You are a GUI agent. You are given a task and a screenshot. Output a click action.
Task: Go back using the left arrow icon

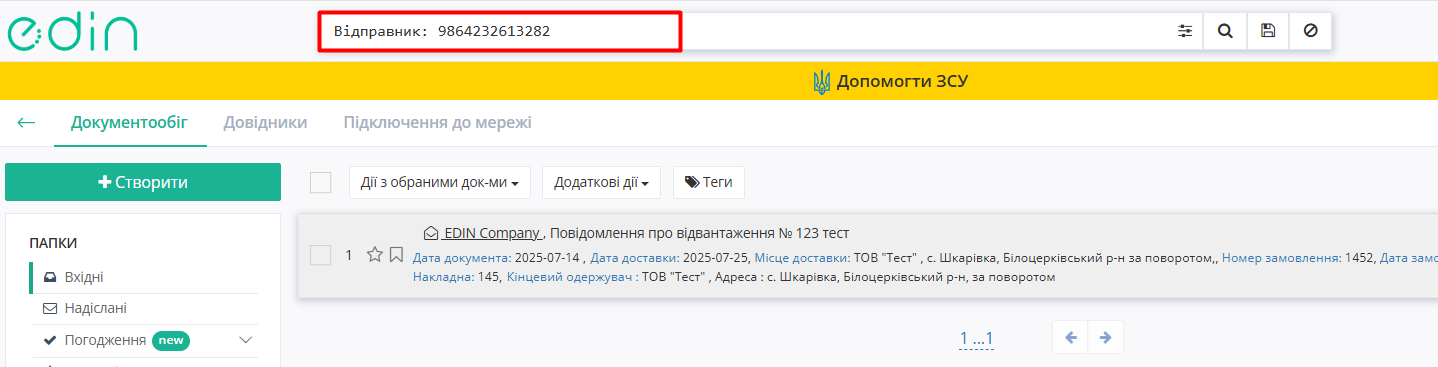(26, 122)
